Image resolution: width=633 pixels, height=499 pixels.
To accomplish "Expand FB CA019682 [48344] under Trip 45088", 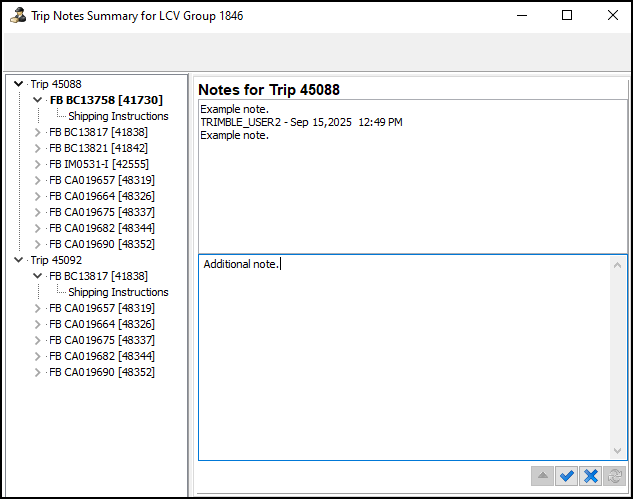I will click(x=37, y=228).
